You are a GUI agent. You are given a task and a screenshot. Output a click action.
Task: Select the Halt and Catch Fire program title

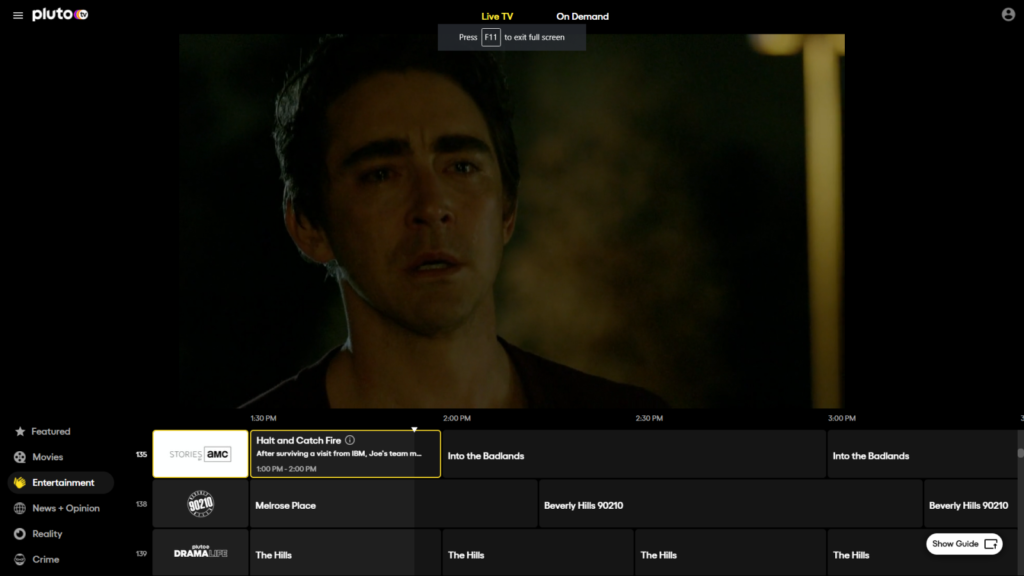pos(298,441)
